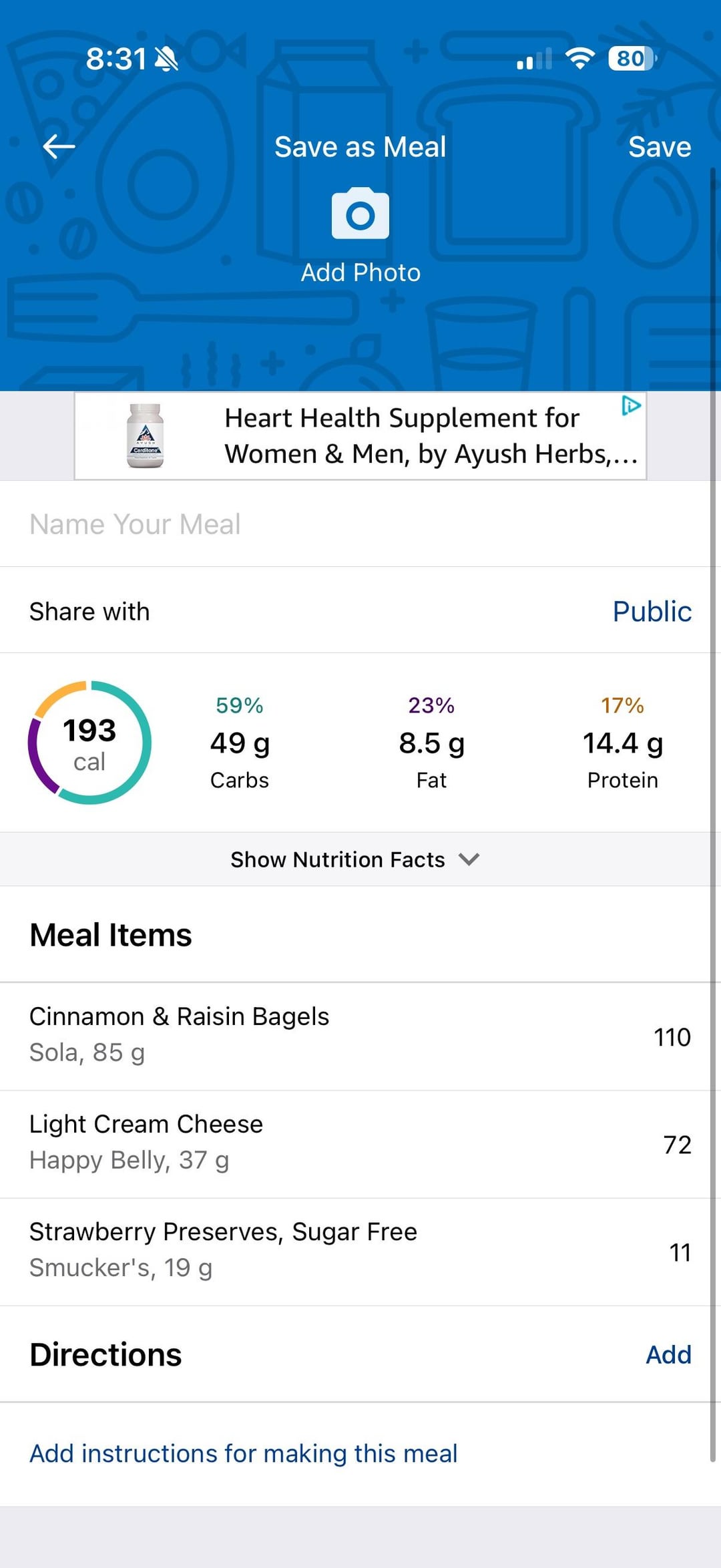Click the AdChoices icon on ad banner
Image resolution: width=721 pixels, height=1568 pixels.
click(x=631, y=405)
